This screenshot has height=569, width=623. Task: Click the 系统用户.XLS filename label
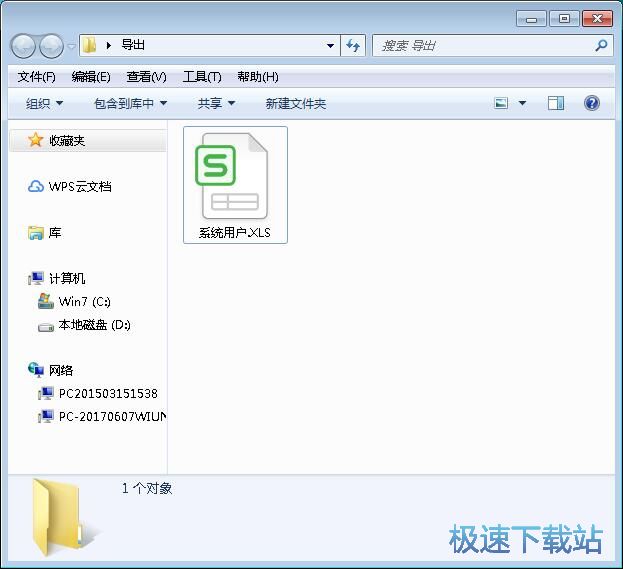click(x=234, y=232)
